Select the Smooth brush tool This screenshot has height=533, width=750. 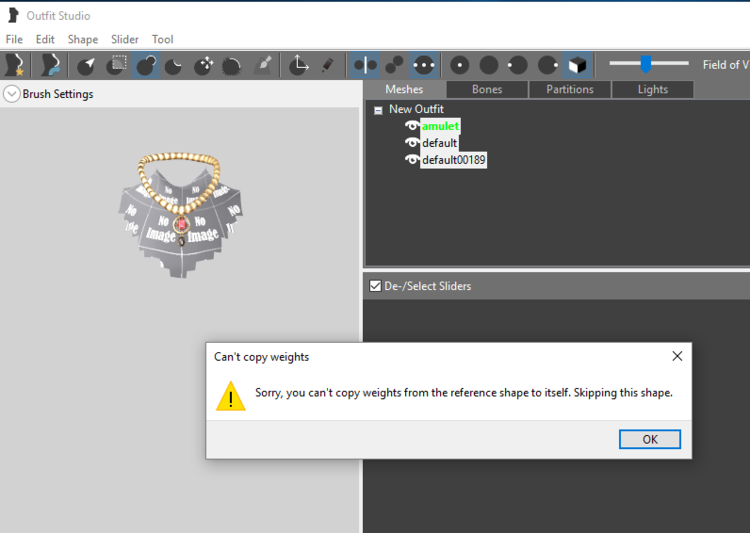[232, 66]
